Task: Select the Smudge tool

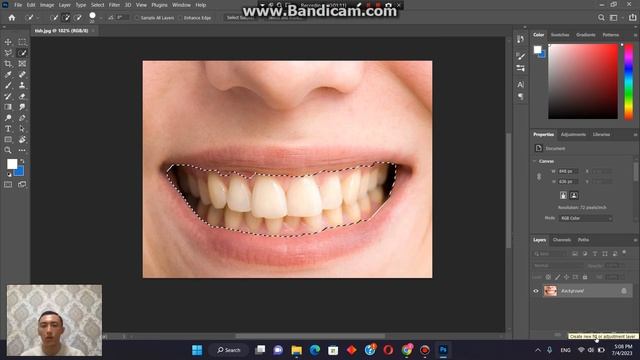Action: (22, 107)
